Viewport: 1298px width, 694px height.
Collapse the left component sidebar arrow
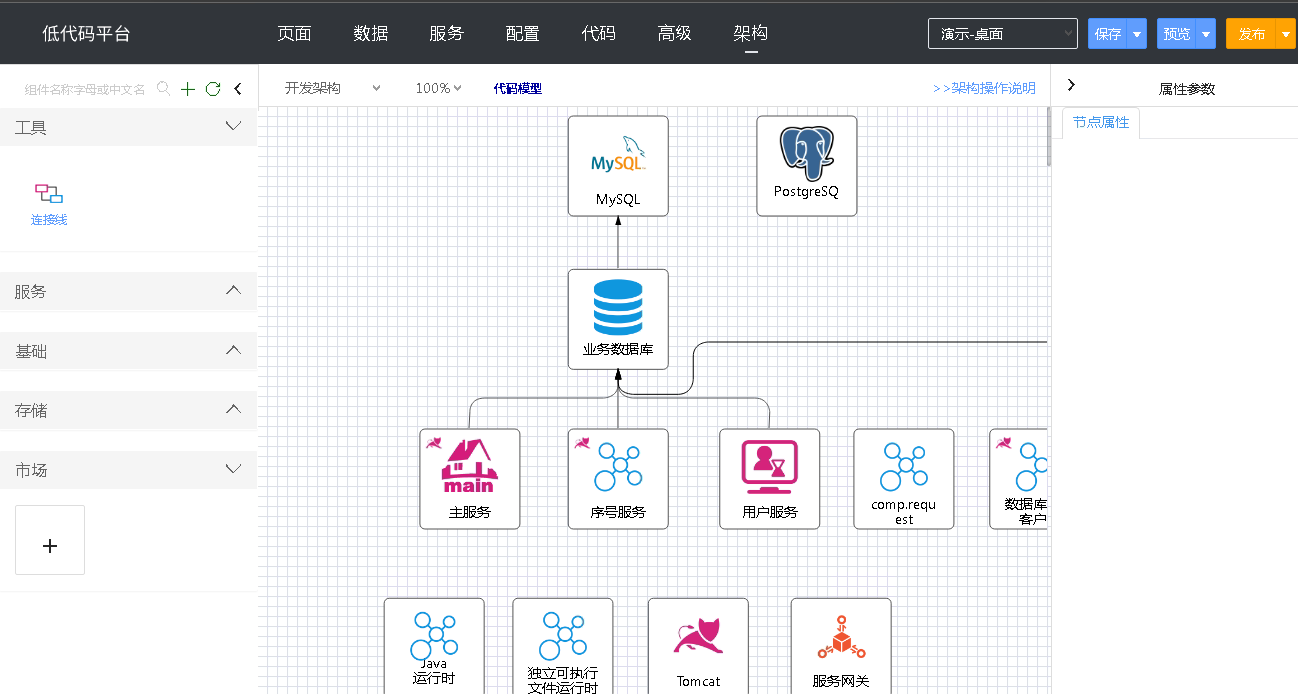238,89
